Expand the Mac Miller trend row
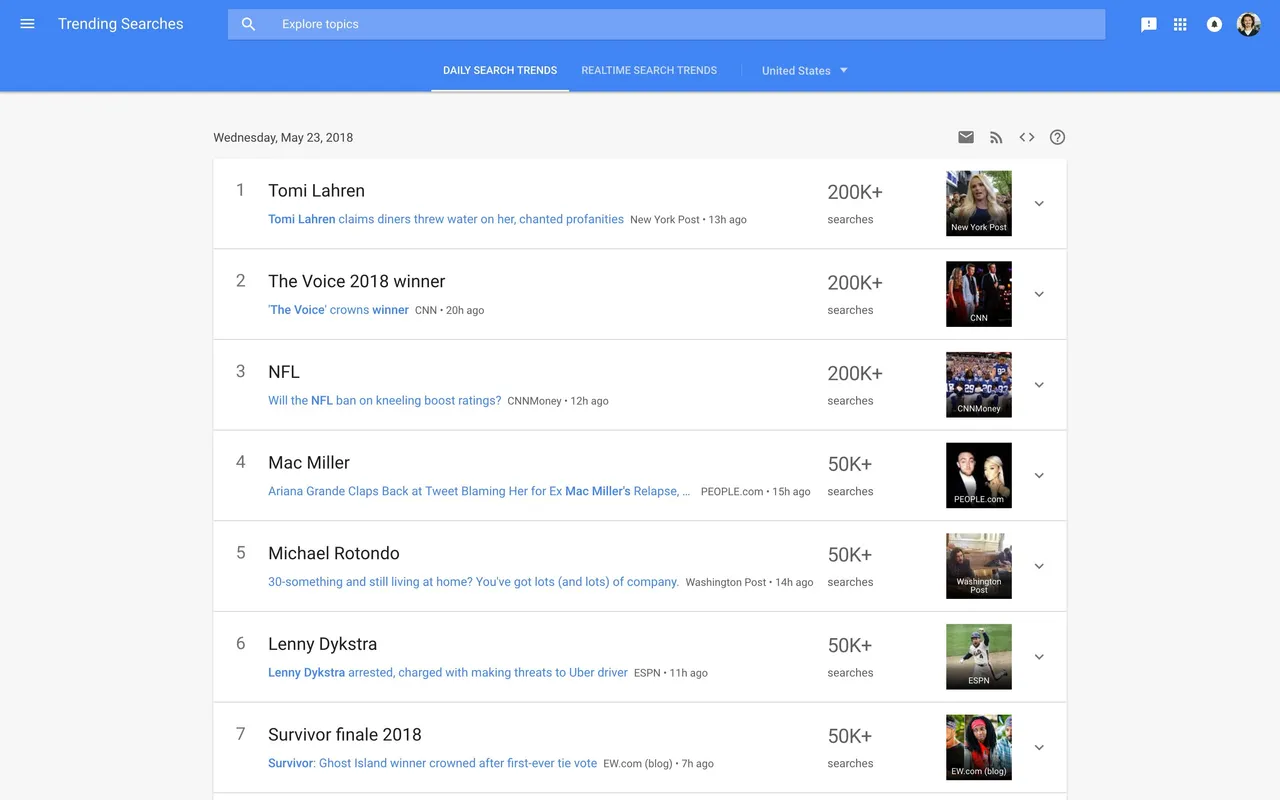Screen dimensions: 1280x800 1039,476
